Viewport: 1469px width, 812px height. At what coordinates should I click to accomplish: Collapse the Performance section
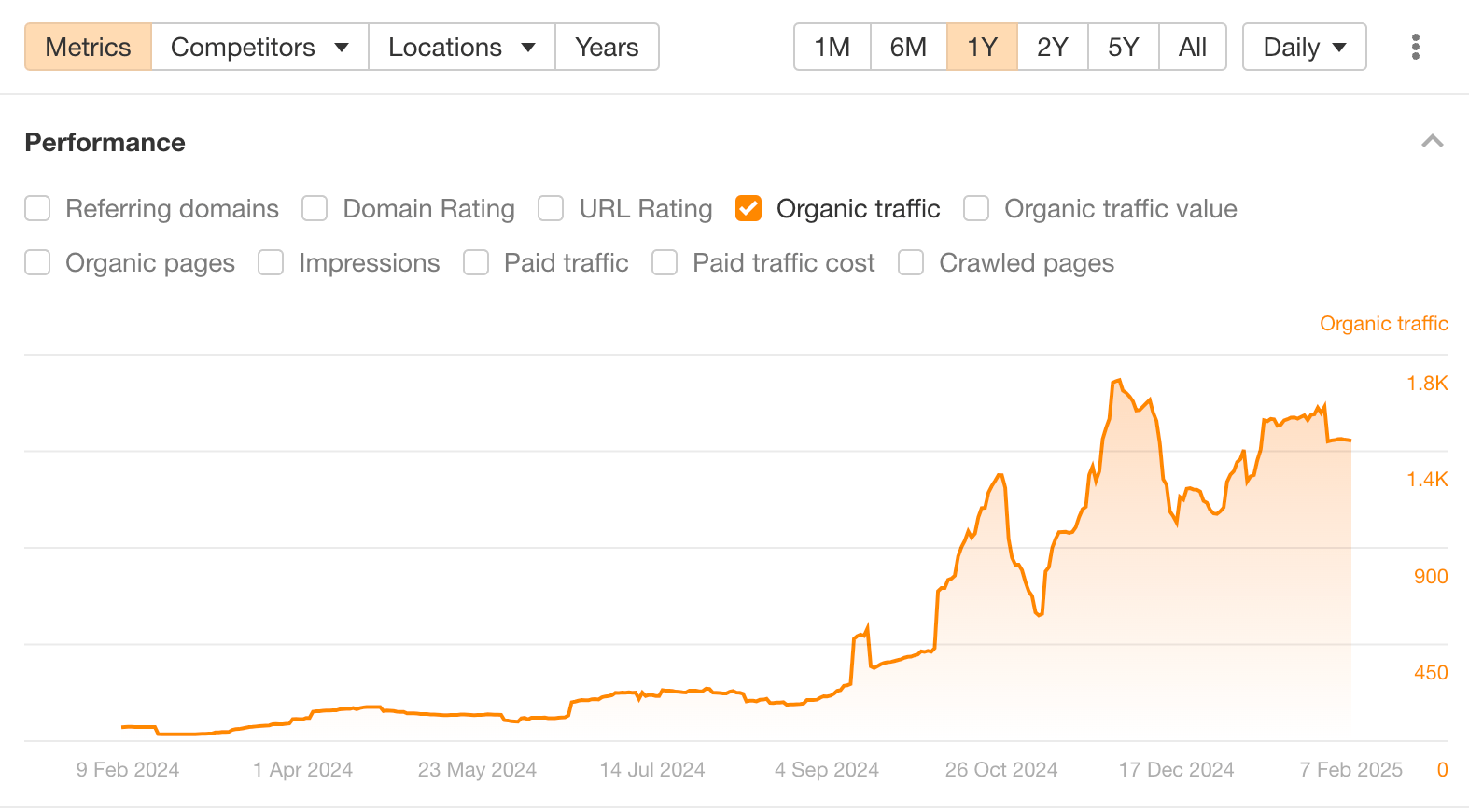pos(1433,141)
